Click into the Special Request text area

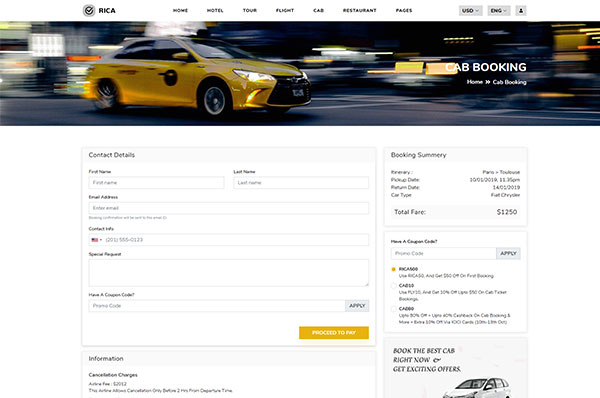tap(229, 273)
